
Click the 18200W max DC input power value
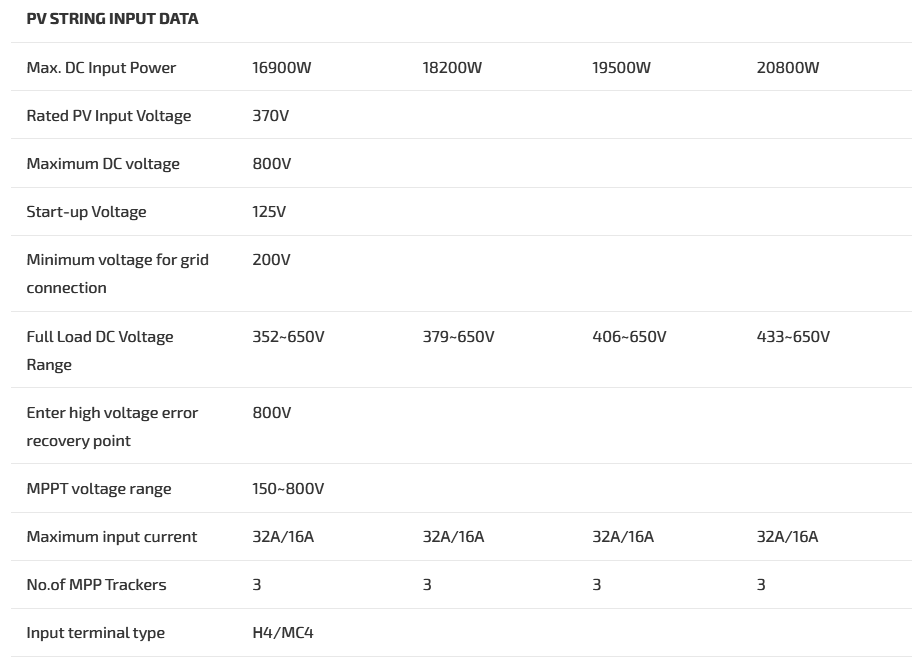452,67
